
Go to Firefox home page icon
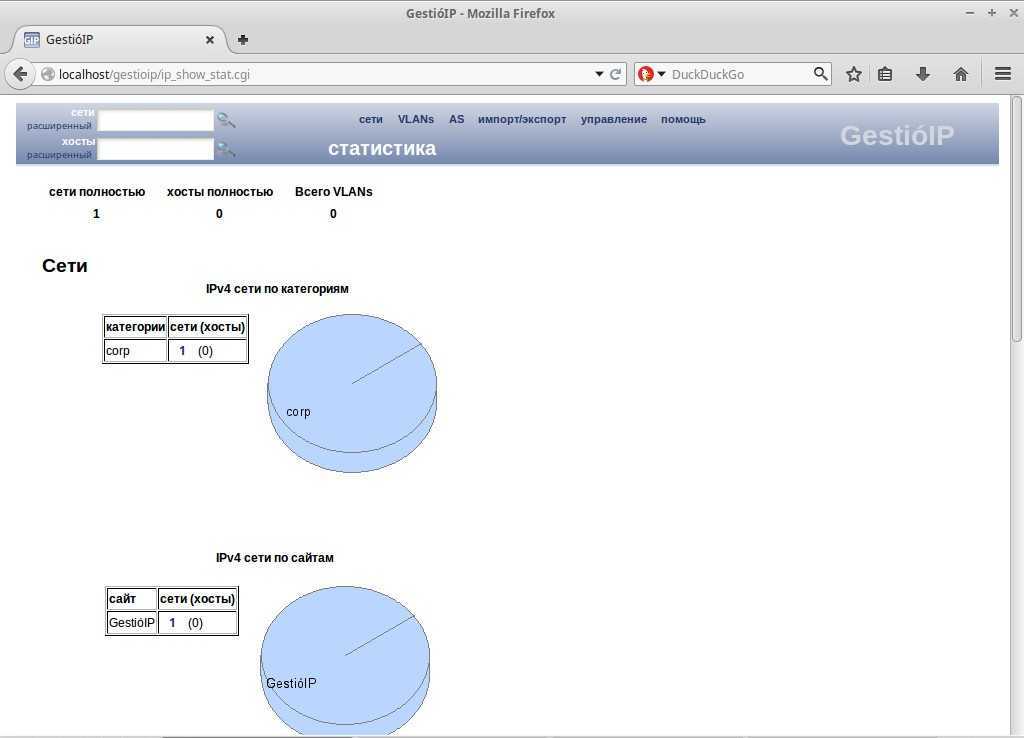click(961, 74)
